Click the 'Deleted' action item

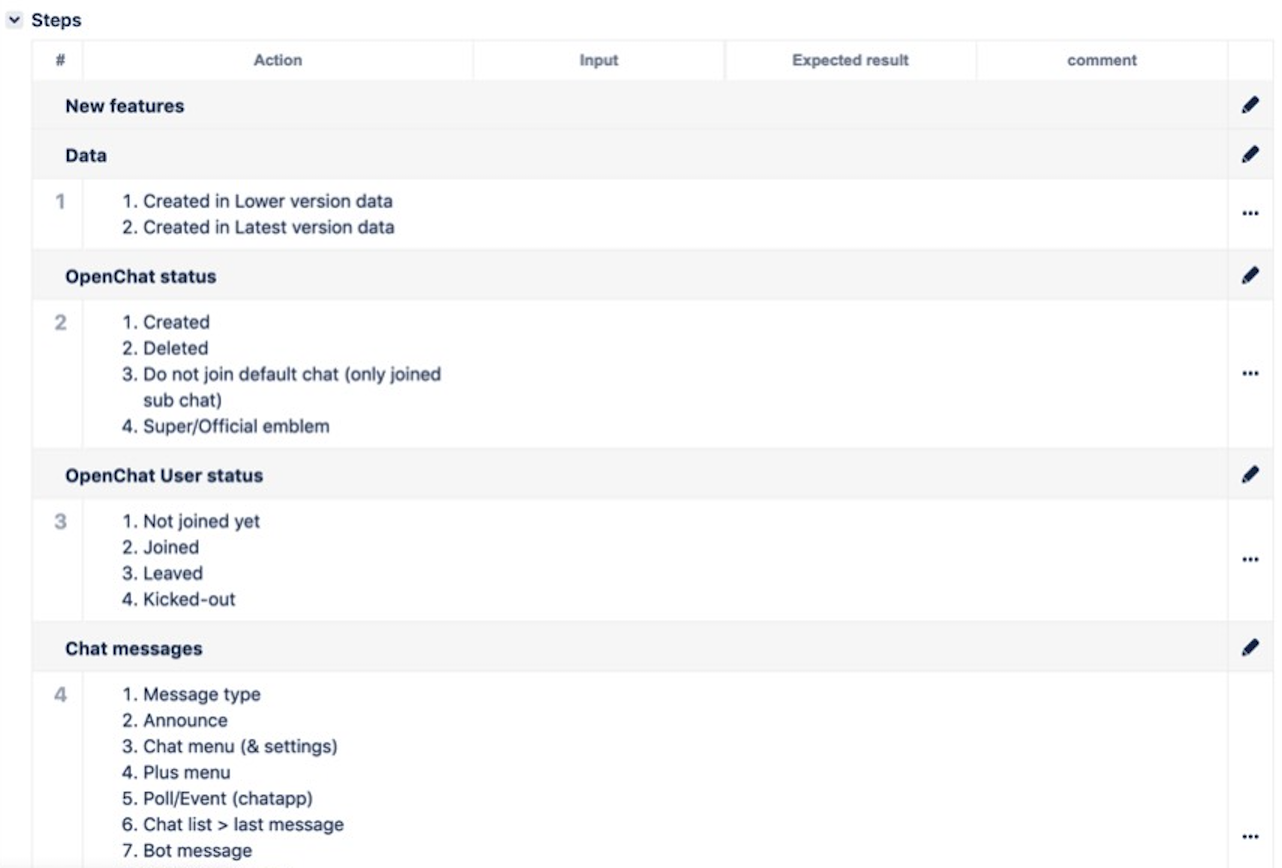click(176, 348)
